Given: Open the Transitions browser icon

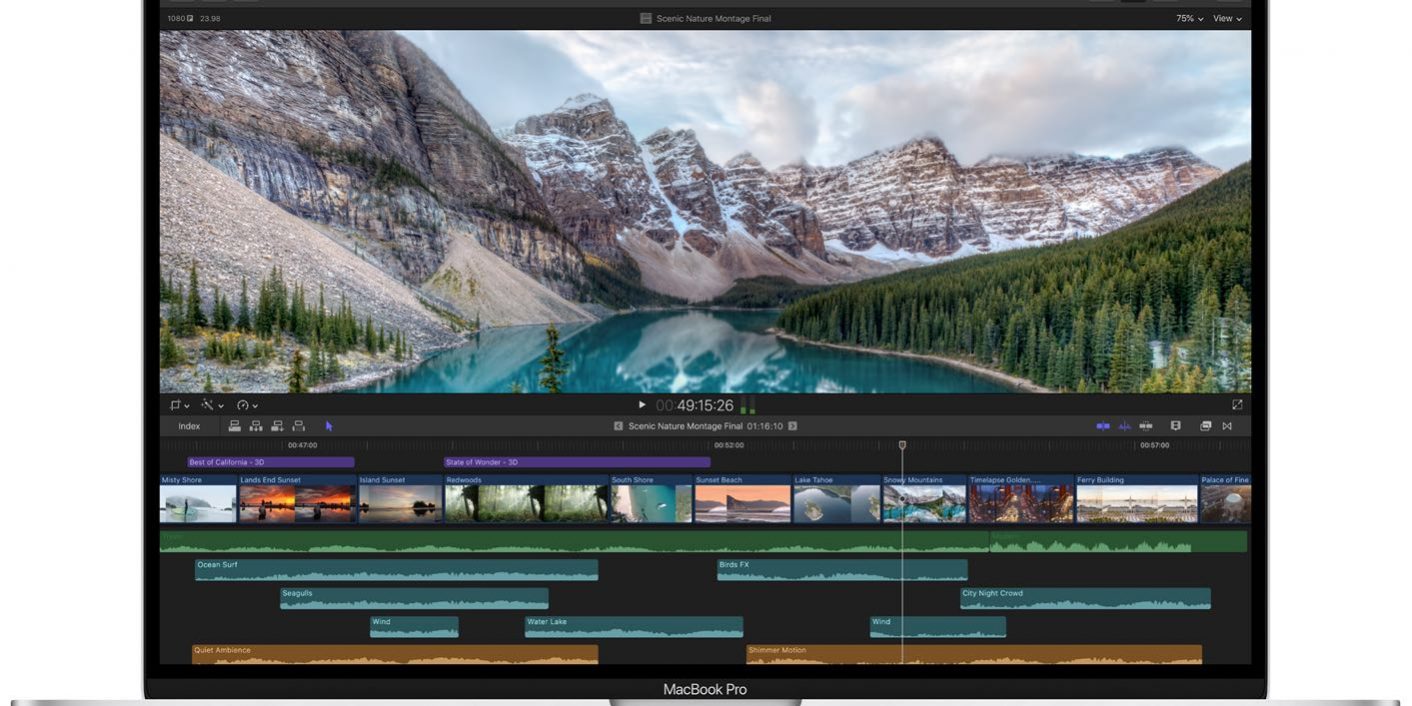Looking at the screenshot, I should (1227, 426).
